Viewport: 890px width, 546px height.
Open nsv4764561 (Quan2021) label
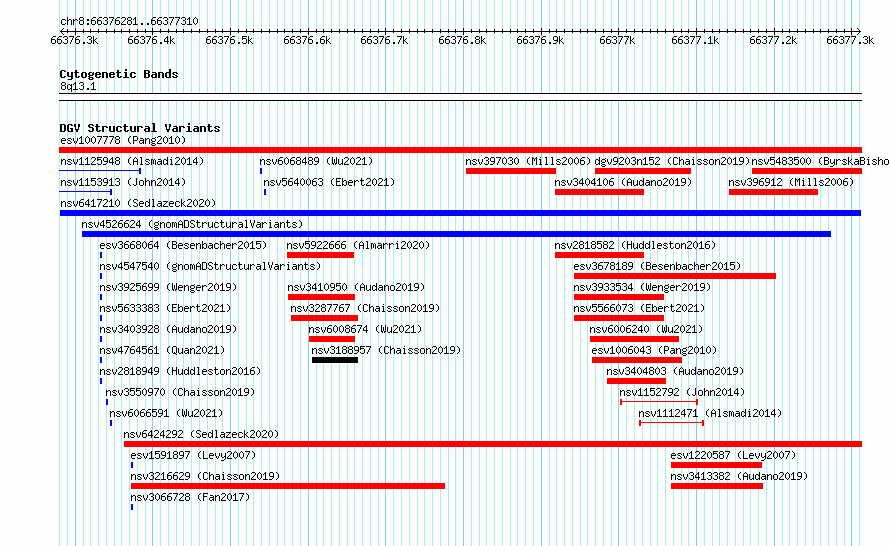[162, 350]
